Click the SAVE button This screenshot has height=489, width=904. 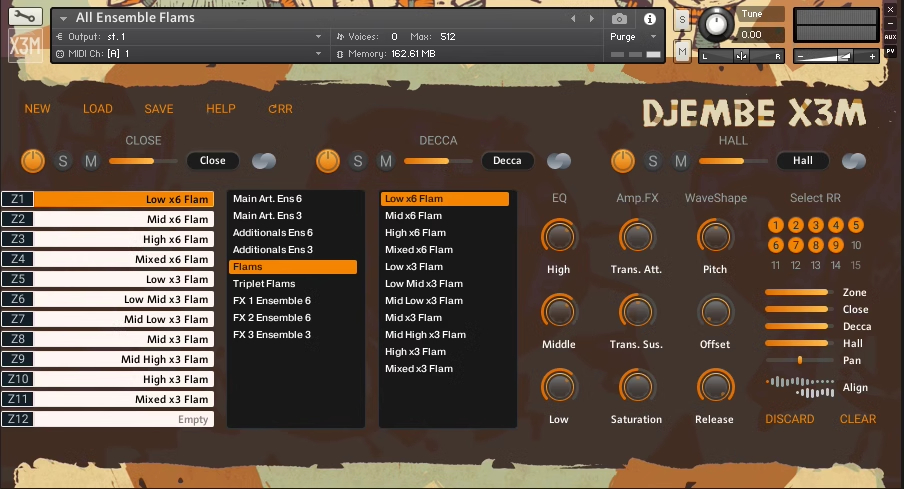click(159, 109)
